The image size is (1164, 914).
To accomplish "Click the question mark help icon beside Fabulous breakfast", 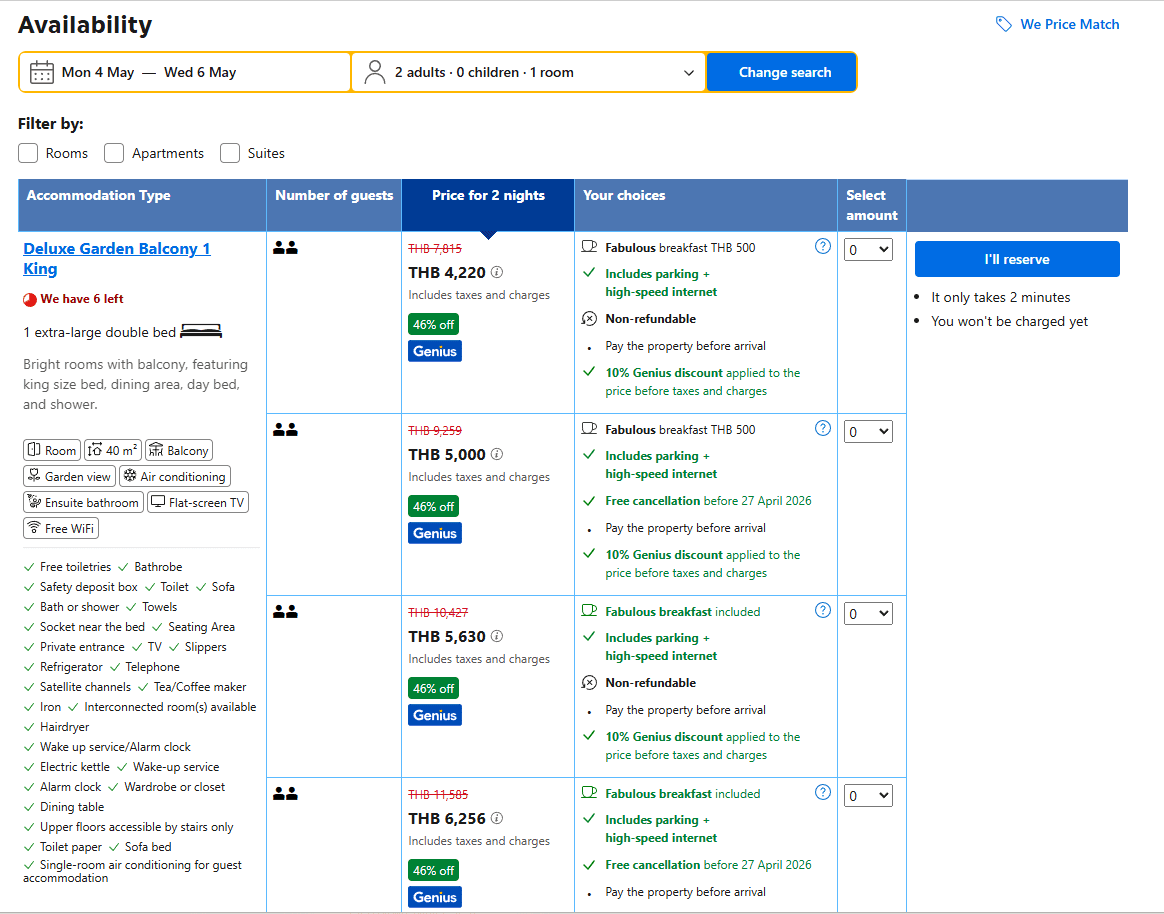I will point(822,246).
